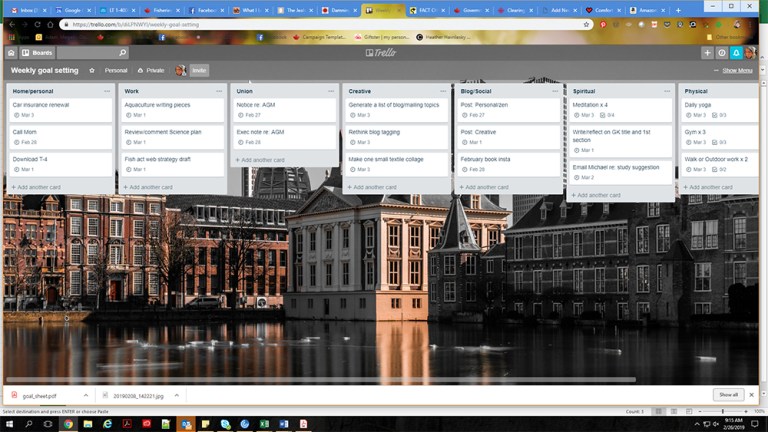
Task: Click the Trello logo in header
Action: coord(383,53)
